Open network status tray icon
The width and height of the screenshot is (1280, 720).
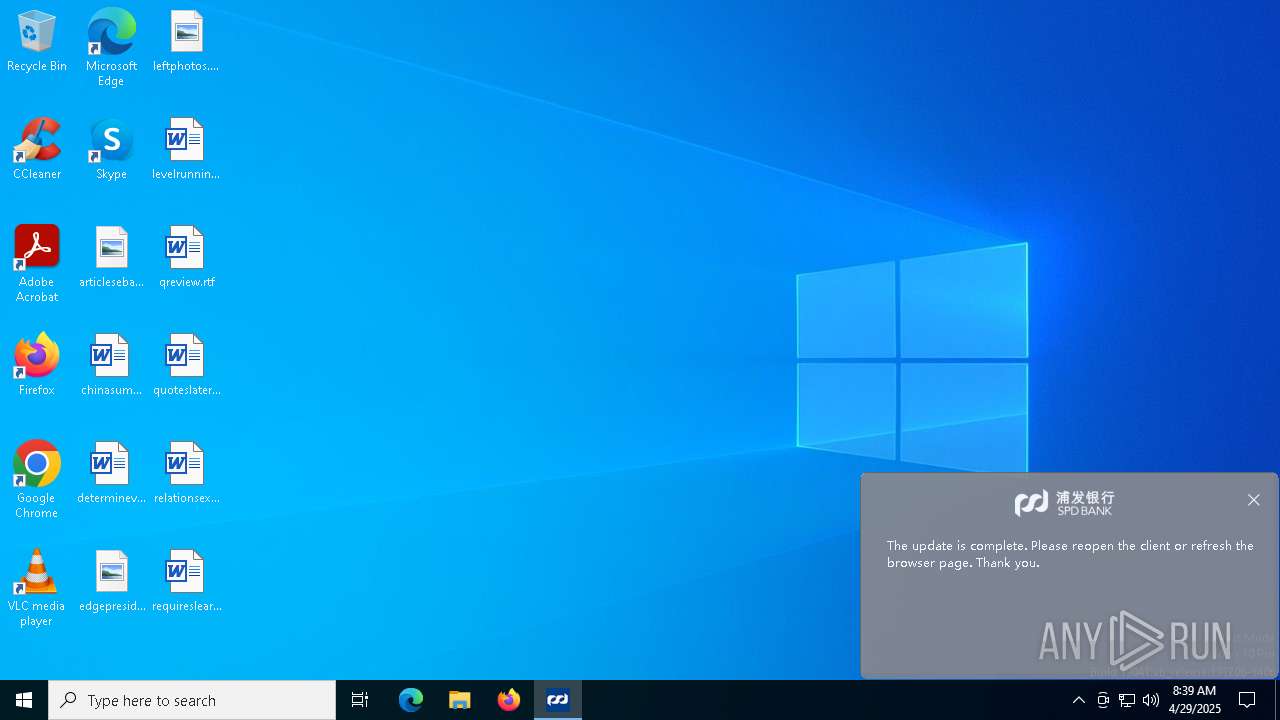point(1127,700)
